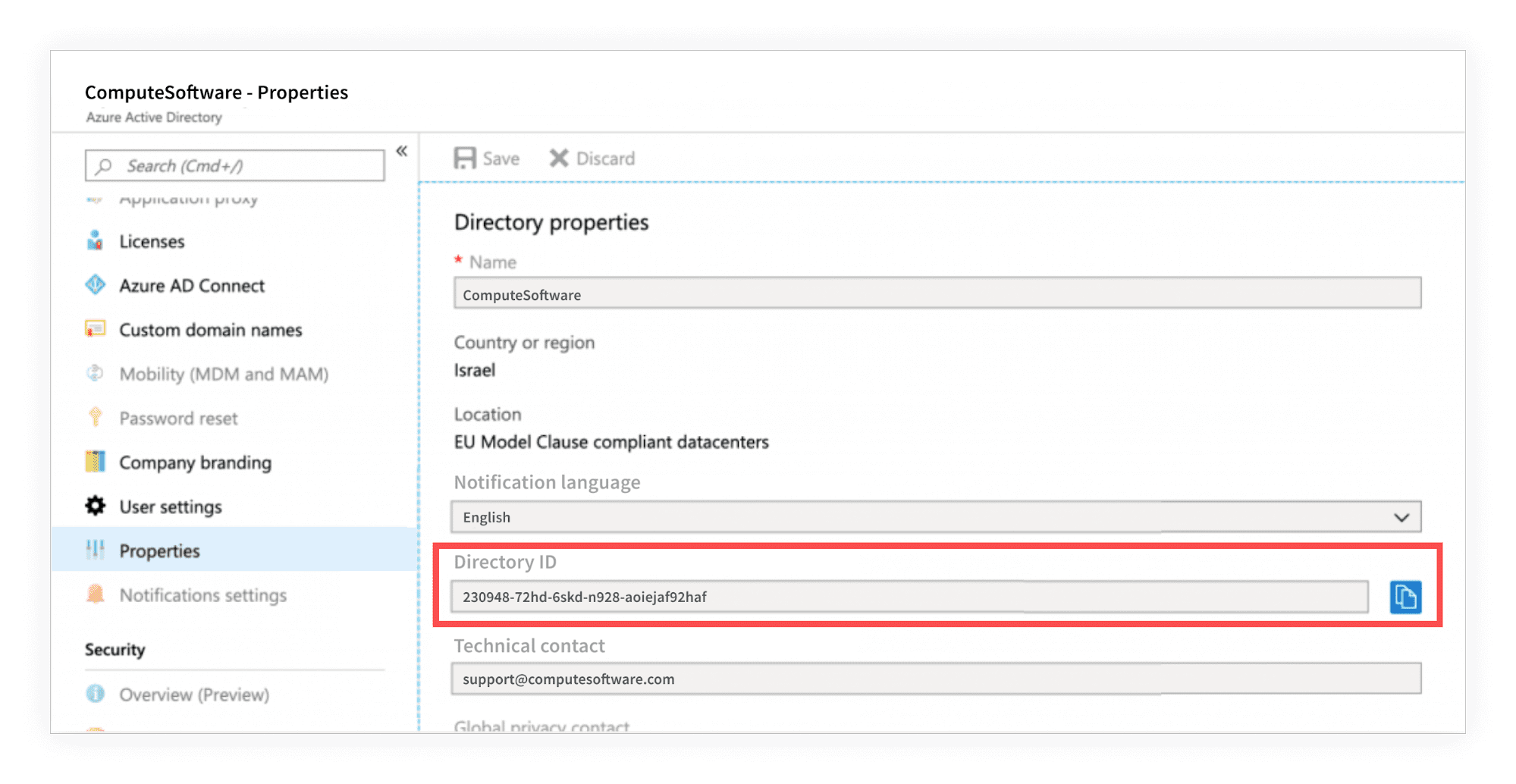Open Azure AD Connect icon
Image resolution: width=1516 pixels, height=784 pixels.
coord(95,285)
